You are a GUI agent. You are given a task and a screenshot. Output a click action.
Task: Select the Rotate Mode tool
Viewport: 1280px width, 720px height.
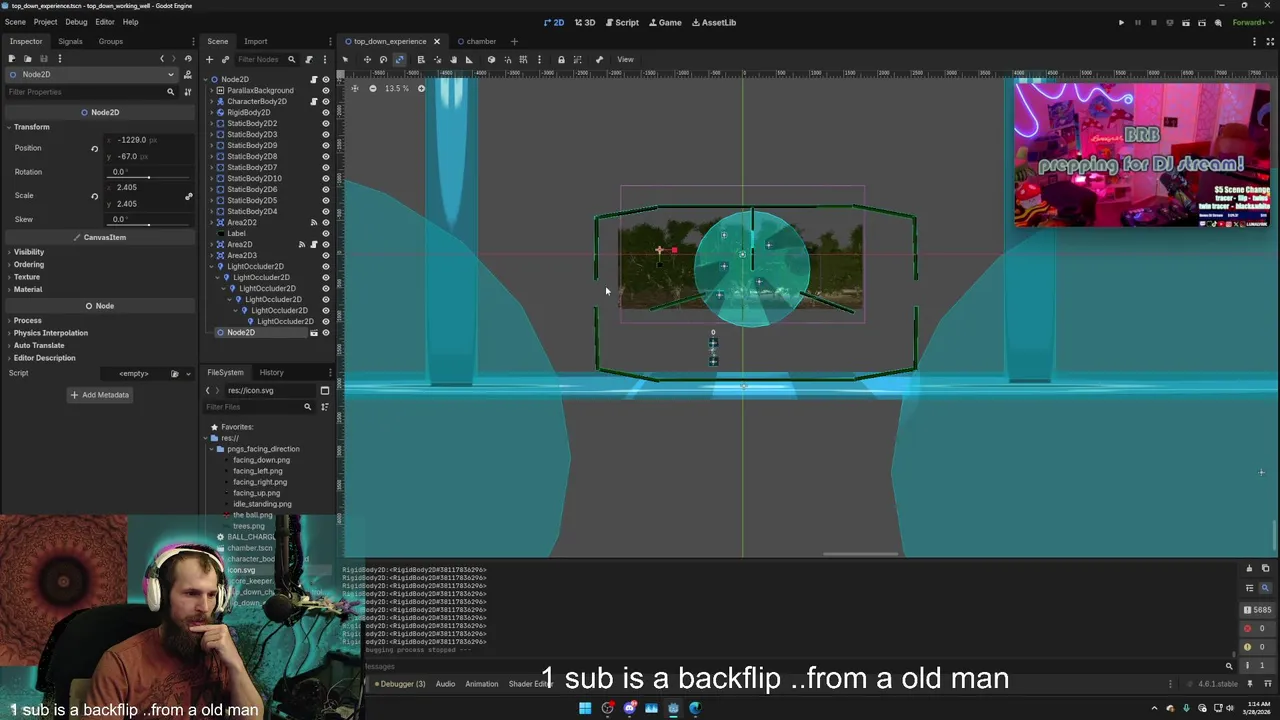coord(383,59)
